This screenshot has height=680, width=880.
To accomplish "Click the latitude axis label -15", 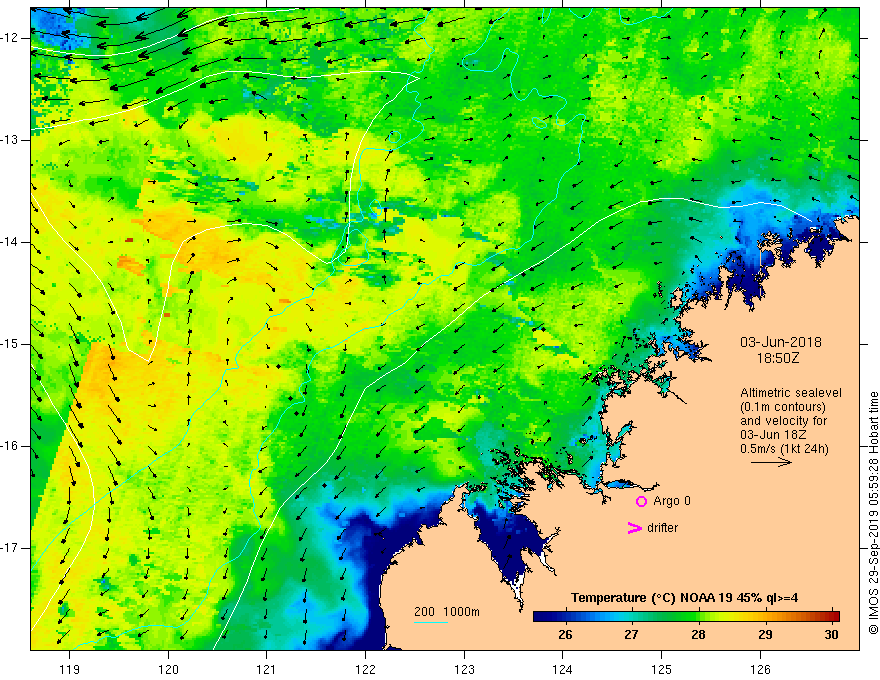I will click(11, 344).
